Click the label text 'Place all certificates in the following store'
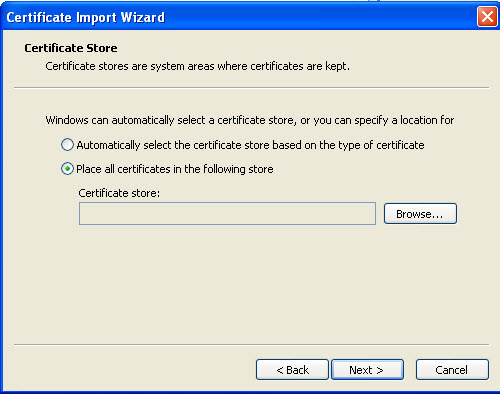500x394 pixels. [x=175, y=169]
